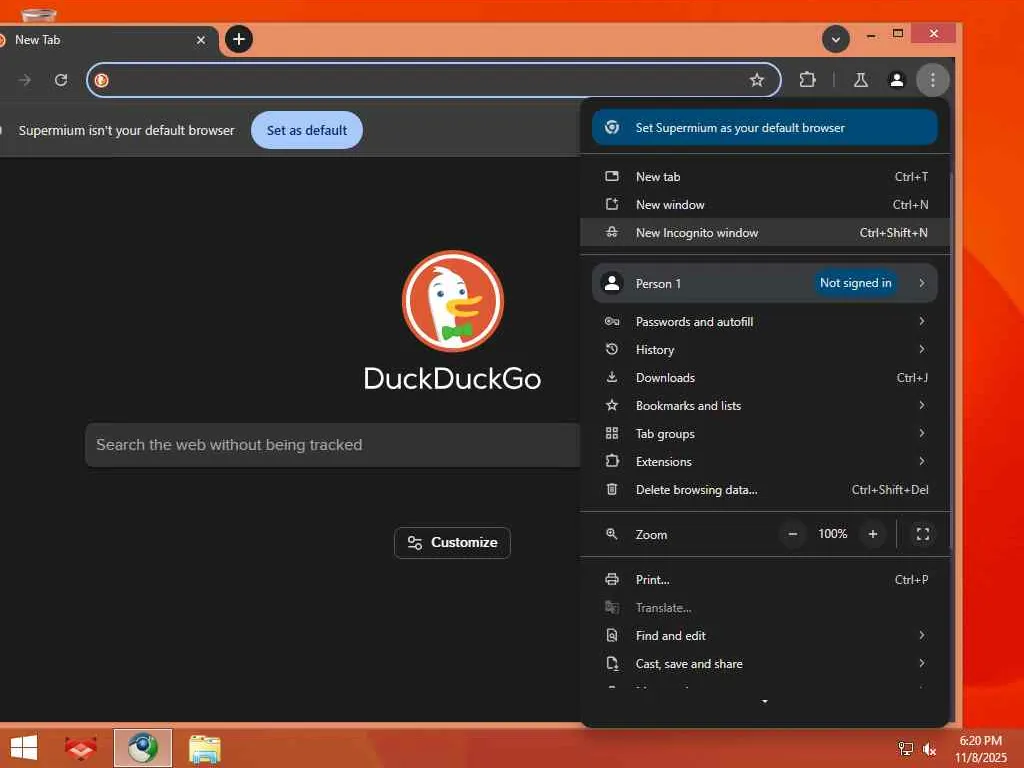Image resolution: width=1024 pixels, height=768 pixels.
Task: Click the DuckDuckGo search box
Action: (x=332, y=445)
